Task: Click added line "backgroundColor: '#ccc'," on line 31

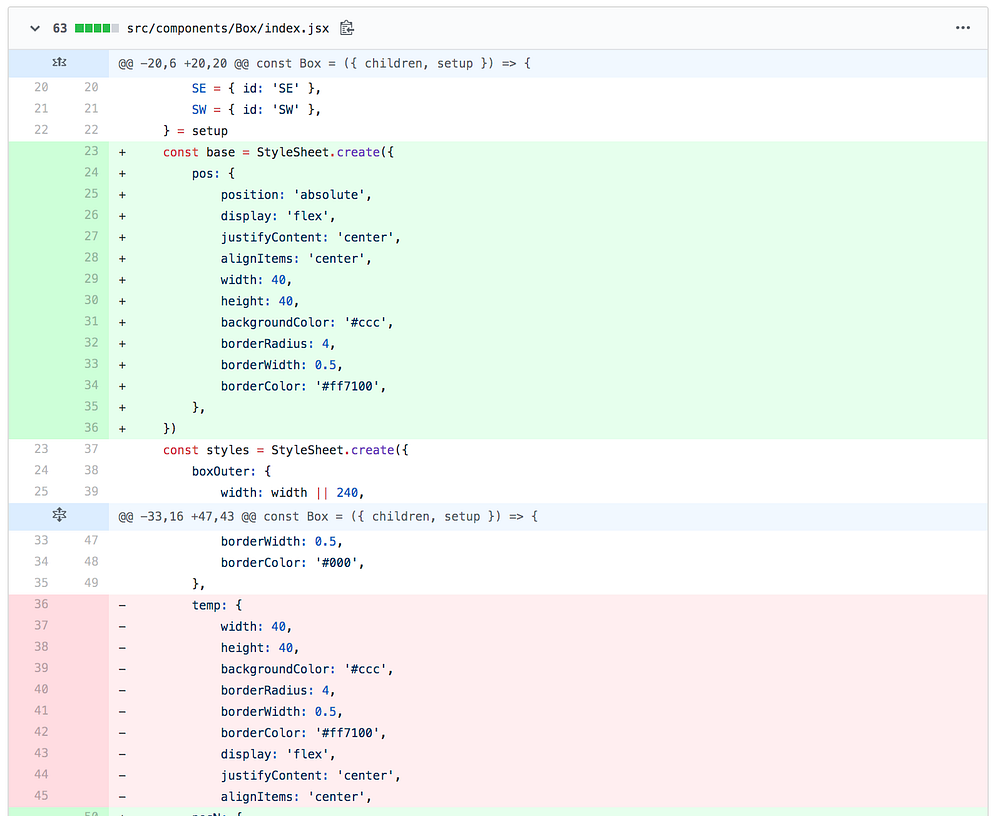Action: pyautogui.click(x=307, y=322)
